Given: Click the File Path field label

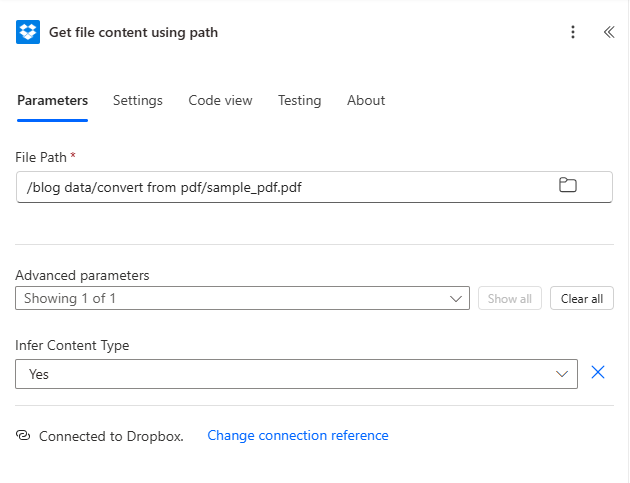Looking at the screenshot, I should (x=42, y=157).
